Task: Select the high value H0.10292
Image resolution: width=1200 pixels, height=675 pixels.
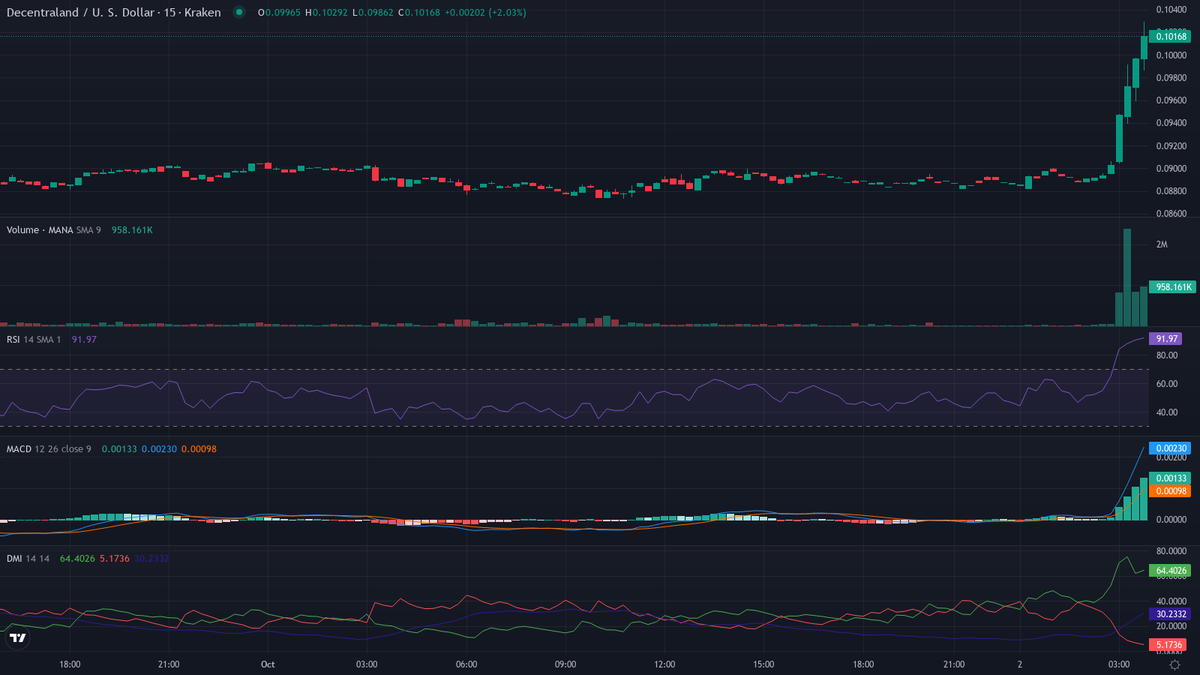Action: click(325, 13)
